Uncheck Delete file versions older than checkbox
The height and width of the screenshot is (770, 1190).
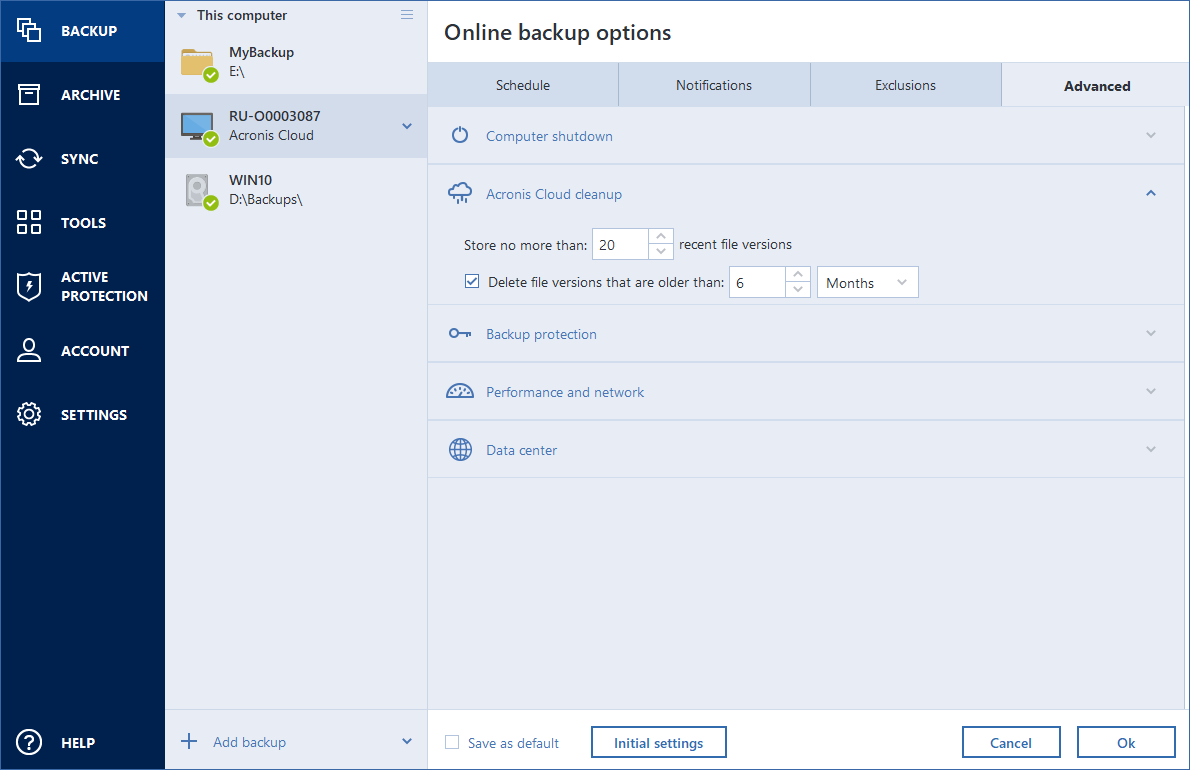[472, 282]
